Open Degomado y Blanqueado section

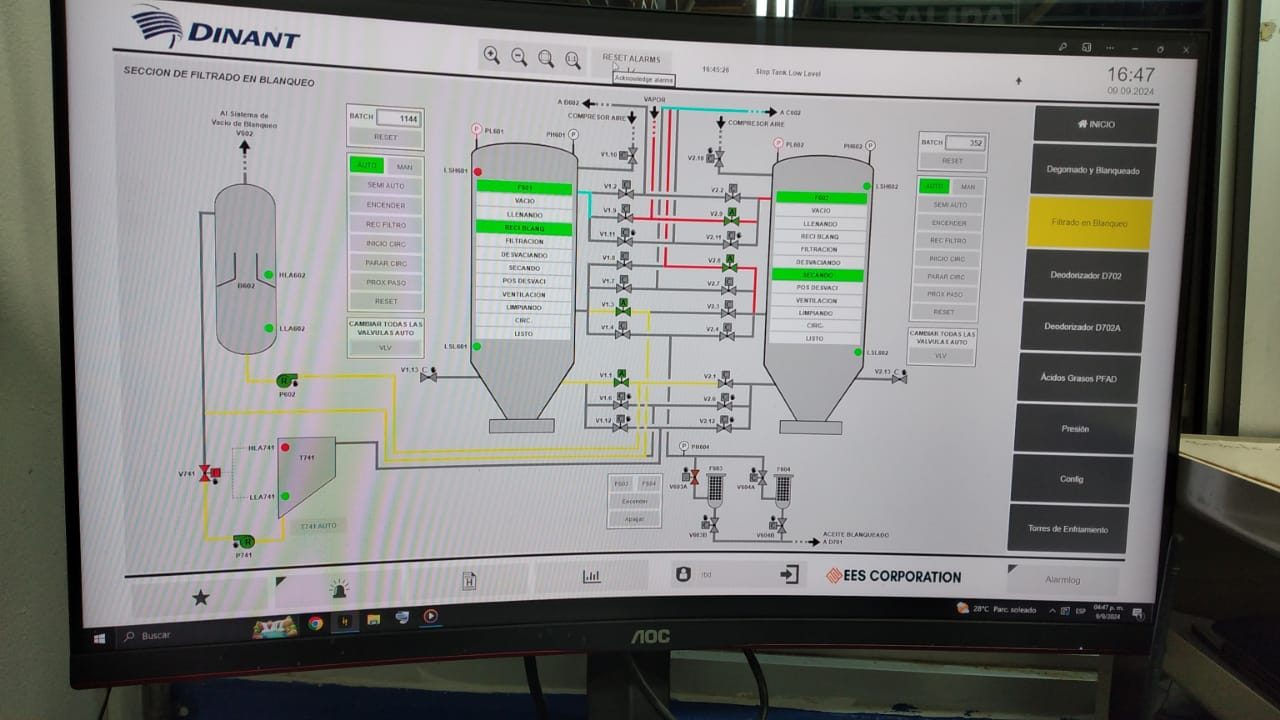point(1092,171)
